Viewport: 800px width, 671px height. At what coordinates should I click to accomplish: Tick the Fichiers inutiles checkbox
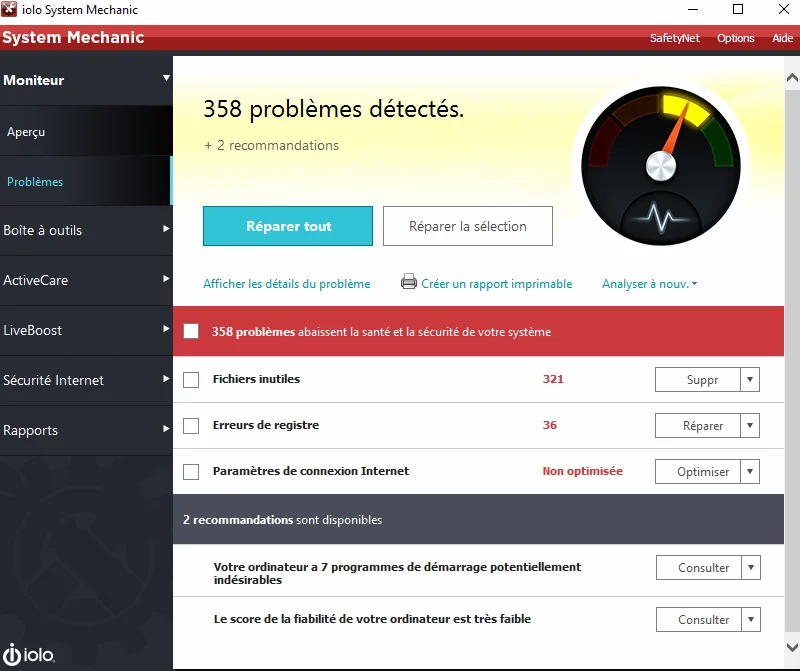pos(191,380)
